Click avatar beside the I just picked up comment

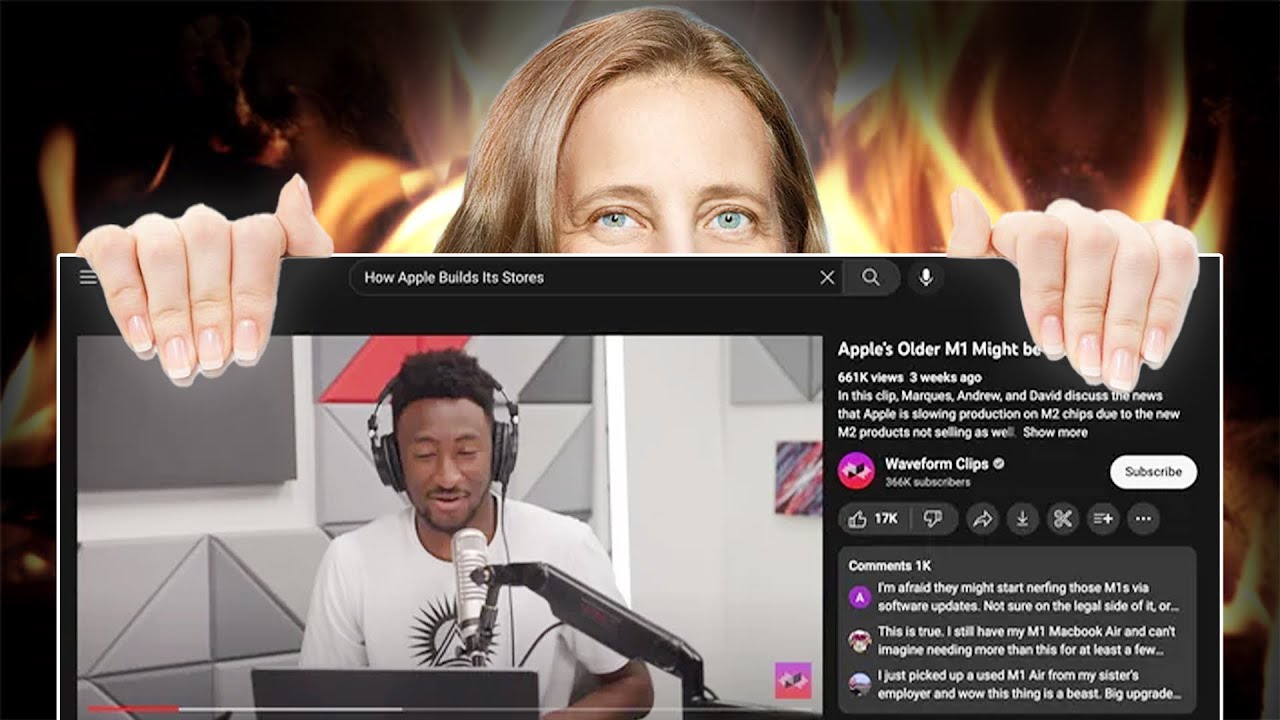[859, 684]
